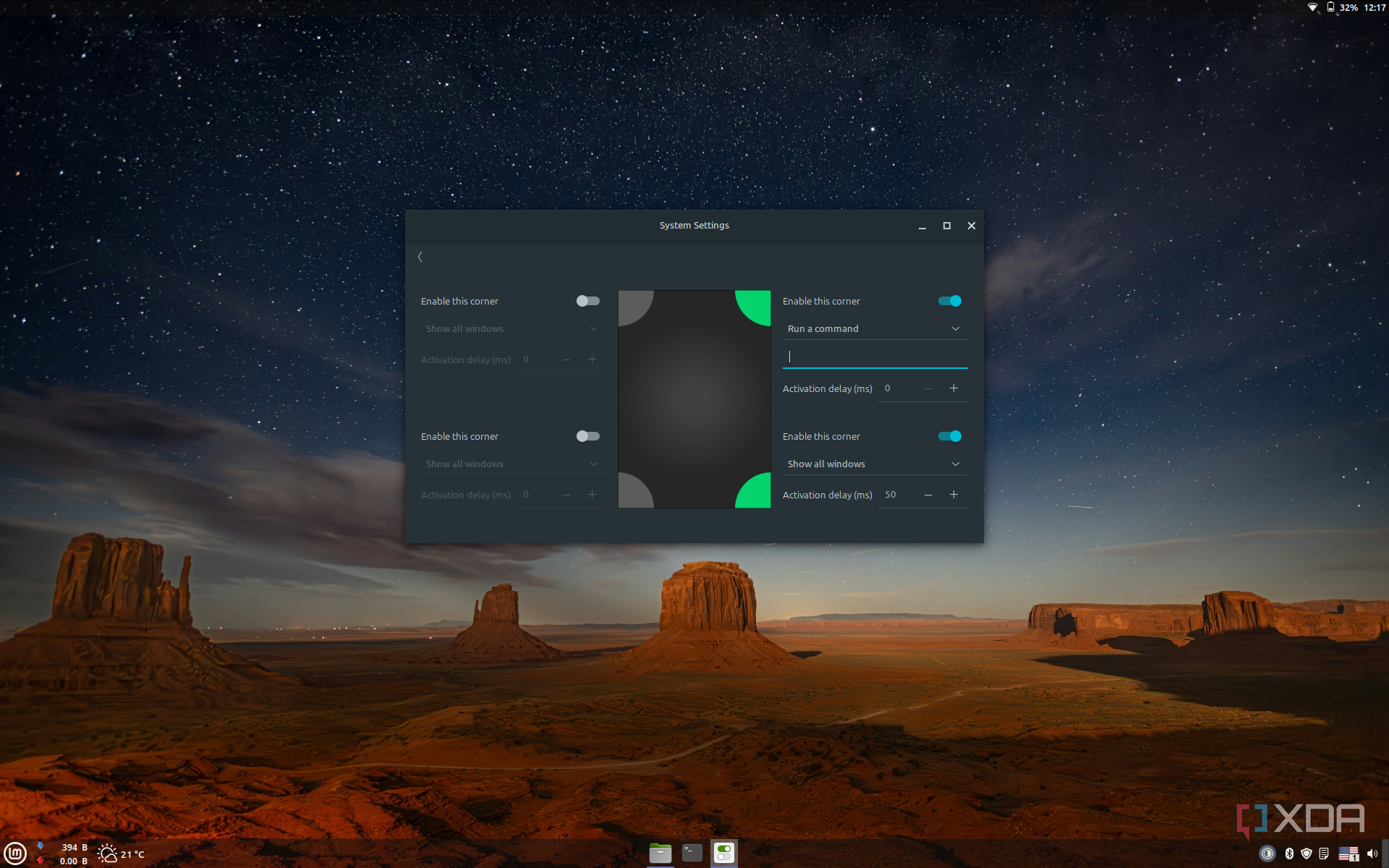The width and height of the screenshot is (1389, 868).
Task: Turn off the bottom-right corner switch
Action: click(x=949, y=436)
